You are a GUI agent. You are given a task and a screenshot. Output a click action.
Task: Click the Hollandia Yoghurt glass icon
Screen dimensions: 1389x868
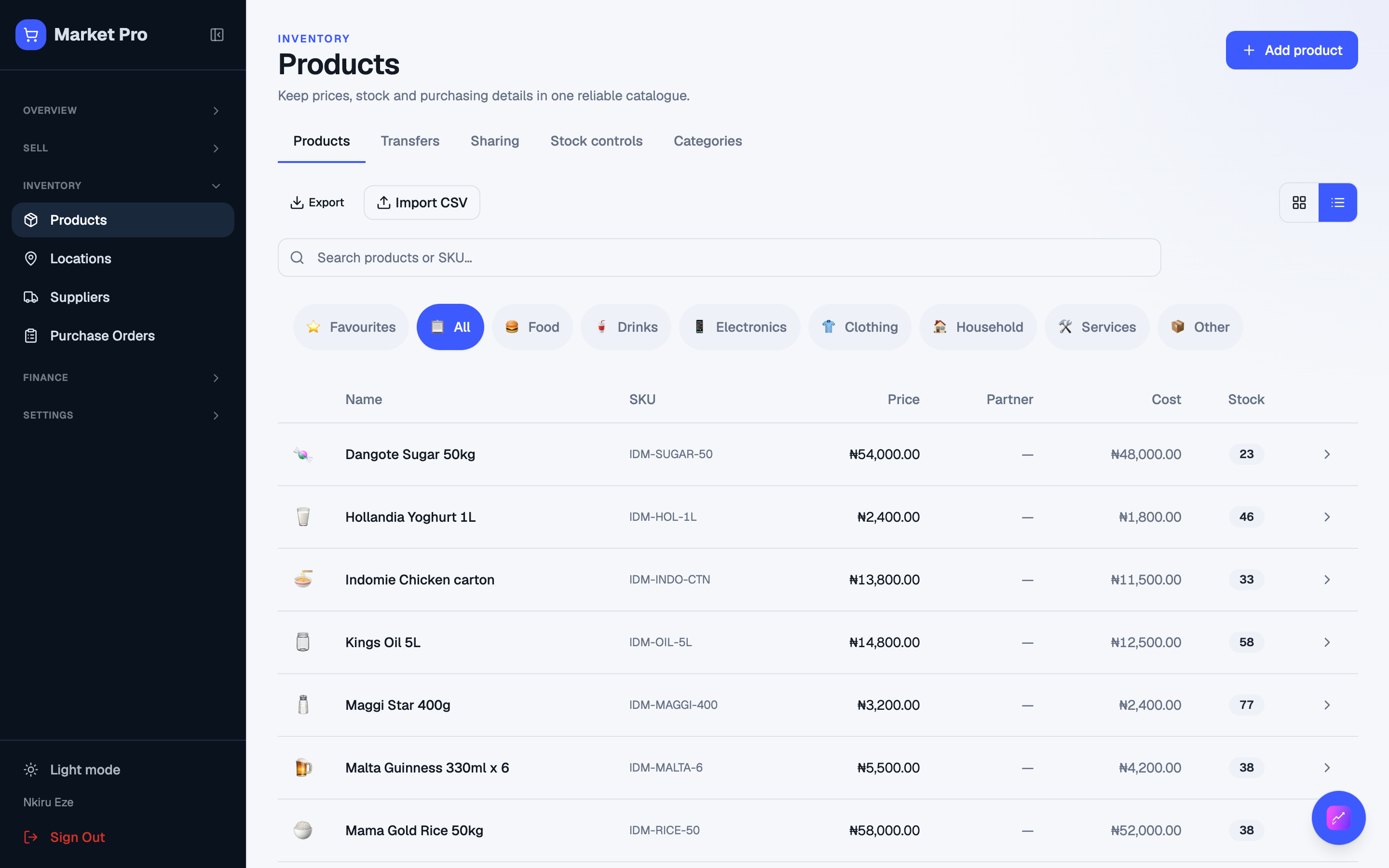click(303, 516)
